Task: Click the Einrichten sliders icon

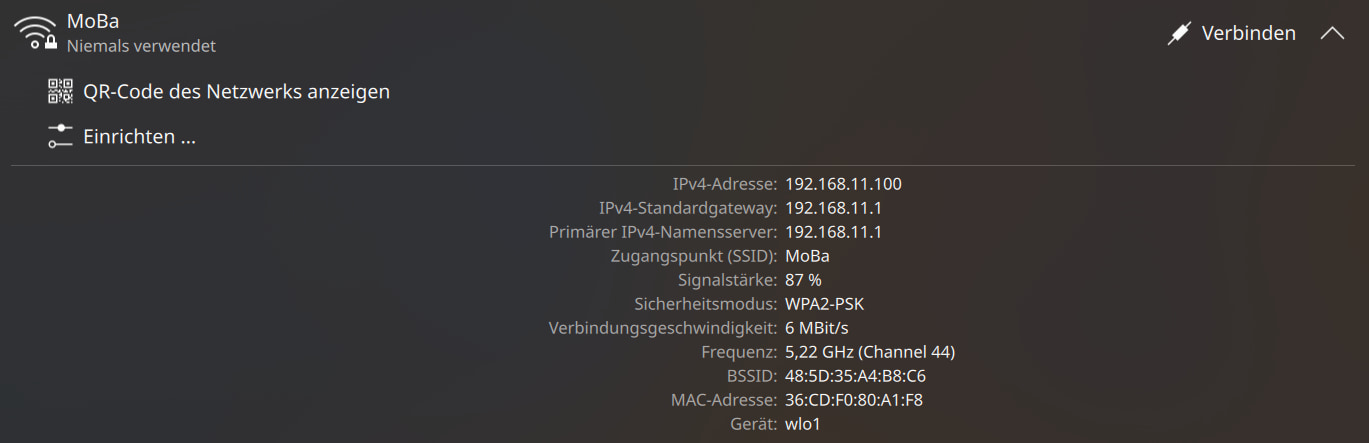Action: point(61,137)
